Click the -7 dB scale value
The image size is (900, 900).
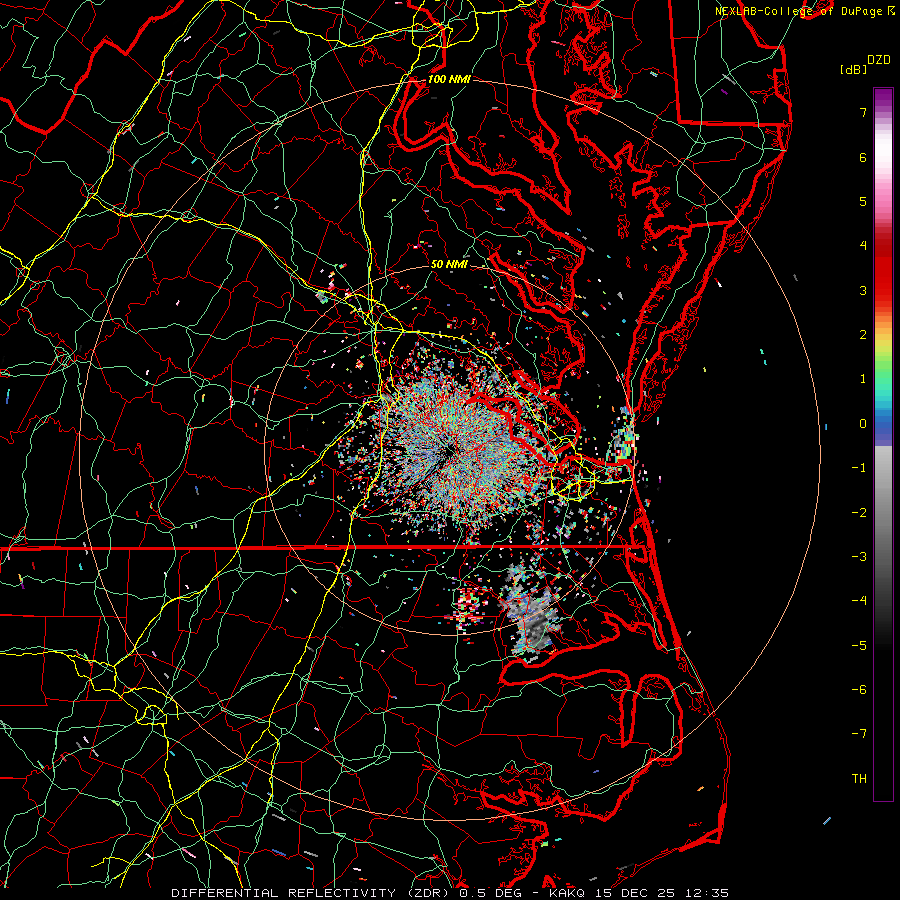pos(859,734)
